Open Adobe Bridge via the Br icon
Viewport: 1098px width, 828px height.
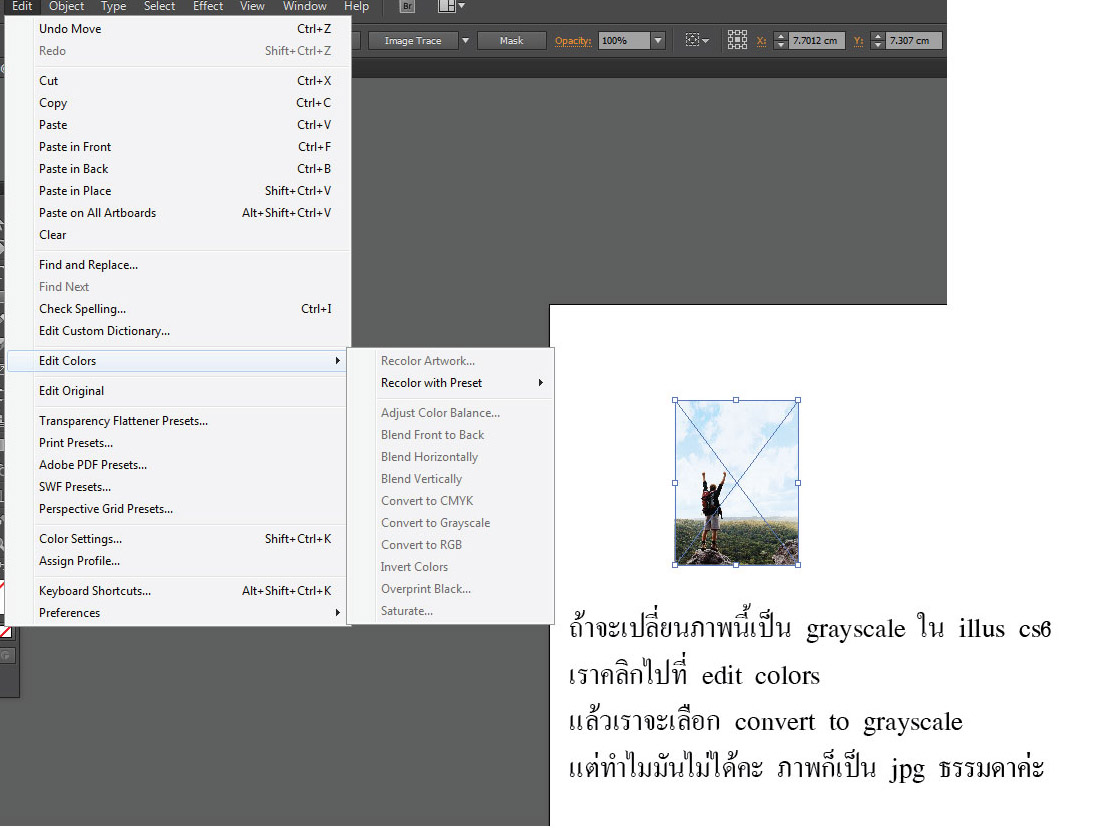(x=406, y=7)
